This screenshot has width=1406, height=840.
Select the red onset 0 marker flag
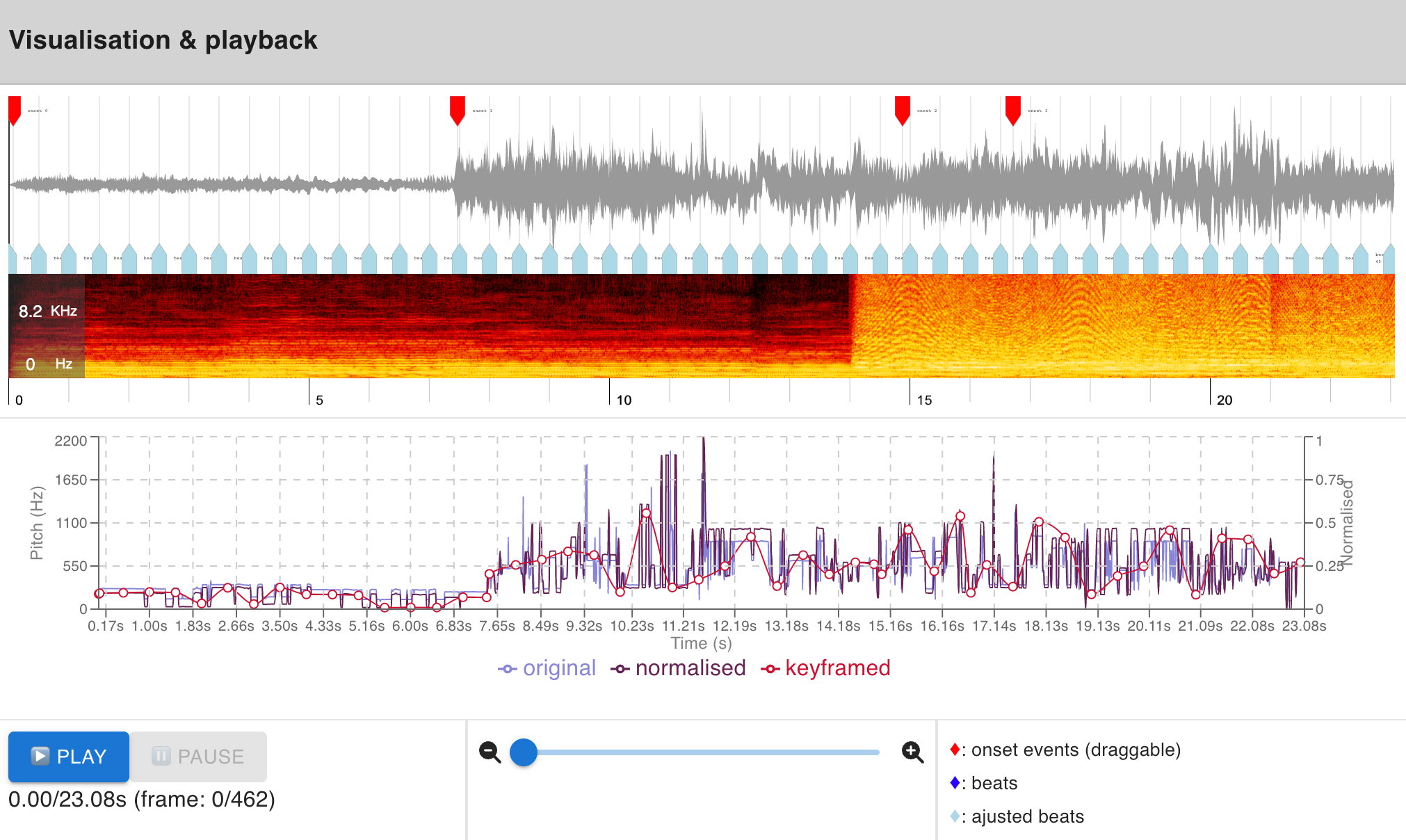14,108
